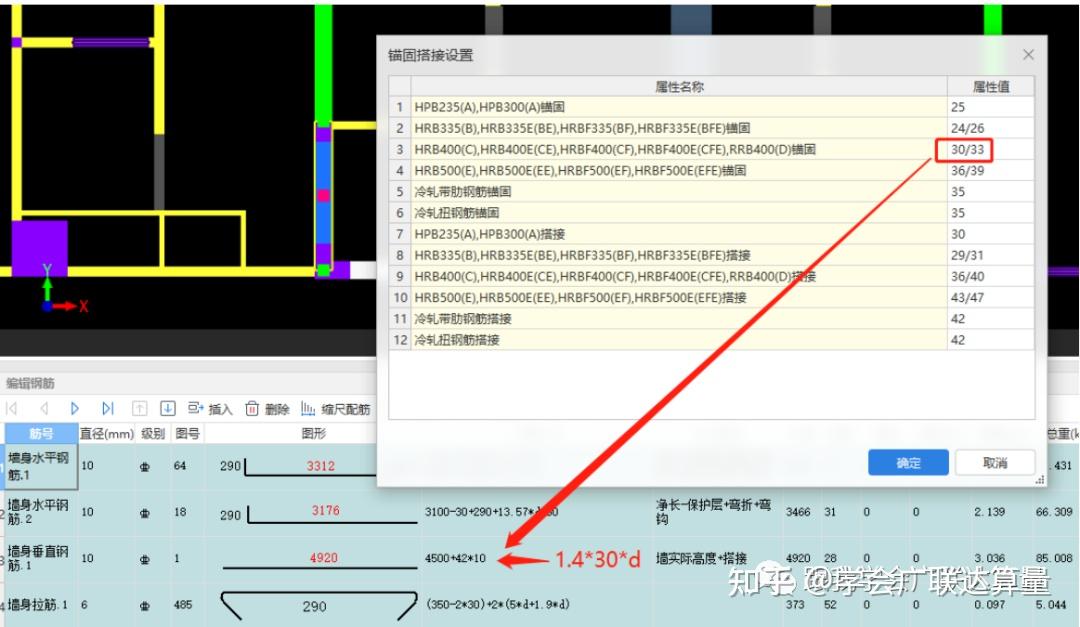
Task: Click the 图号 column header
Action: pos(187,433)
